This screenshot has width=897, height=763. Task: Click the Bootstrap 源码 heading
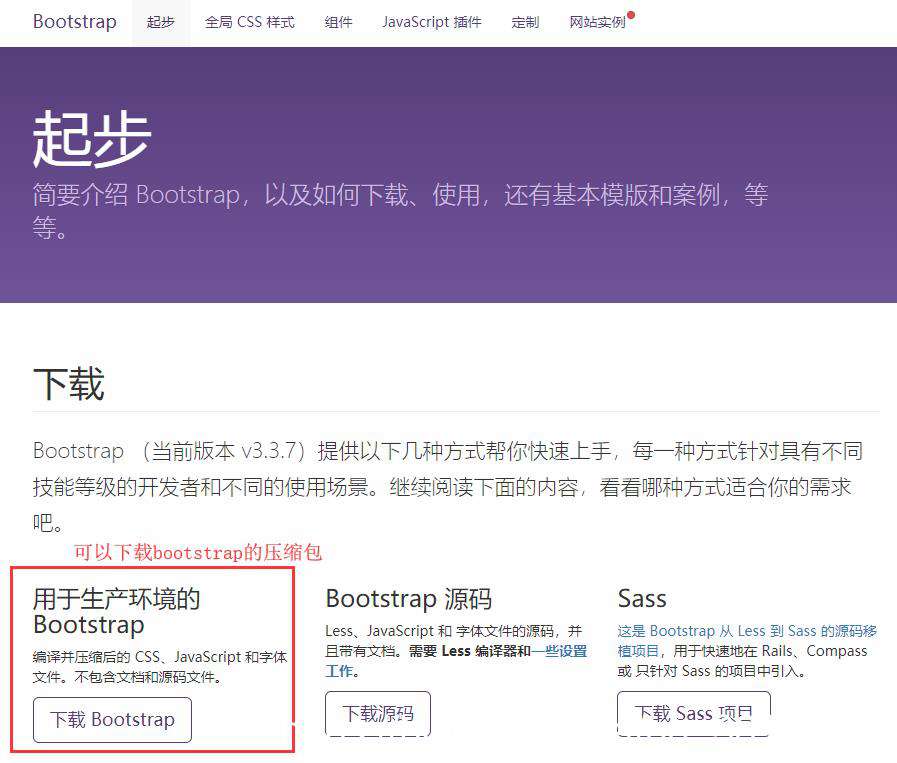point(408,599)
